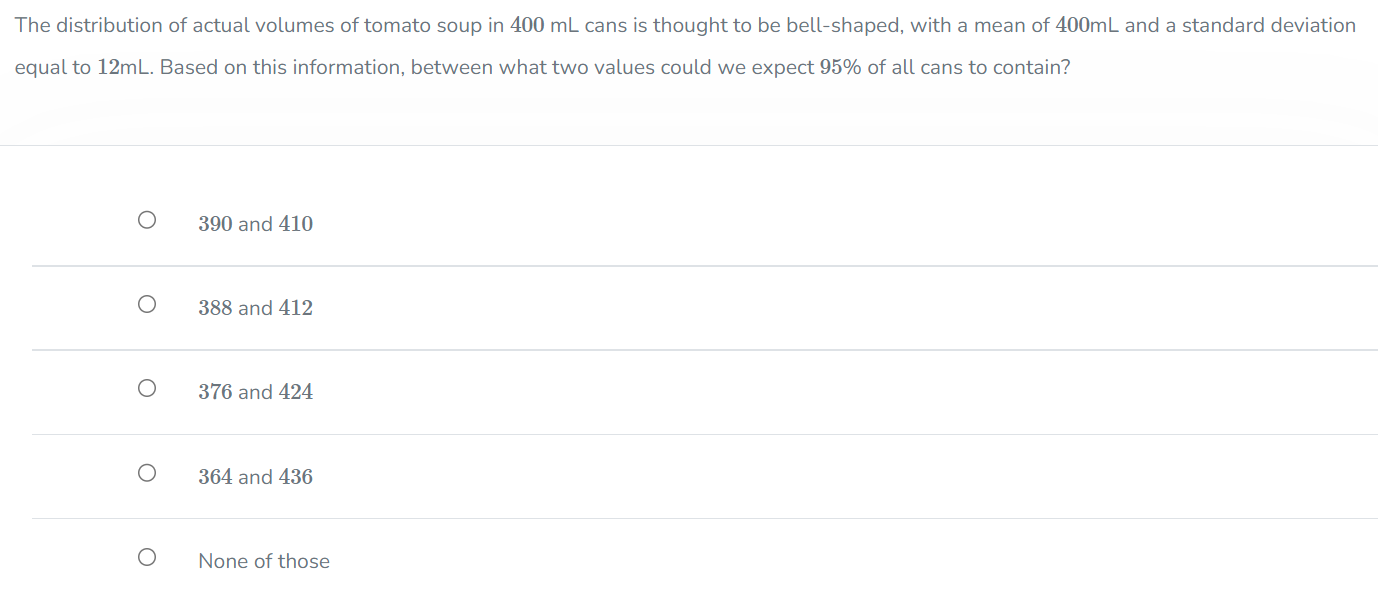Click the None of those label text
This screenshot has height=605, width=1378.
[x=264, y=560]
